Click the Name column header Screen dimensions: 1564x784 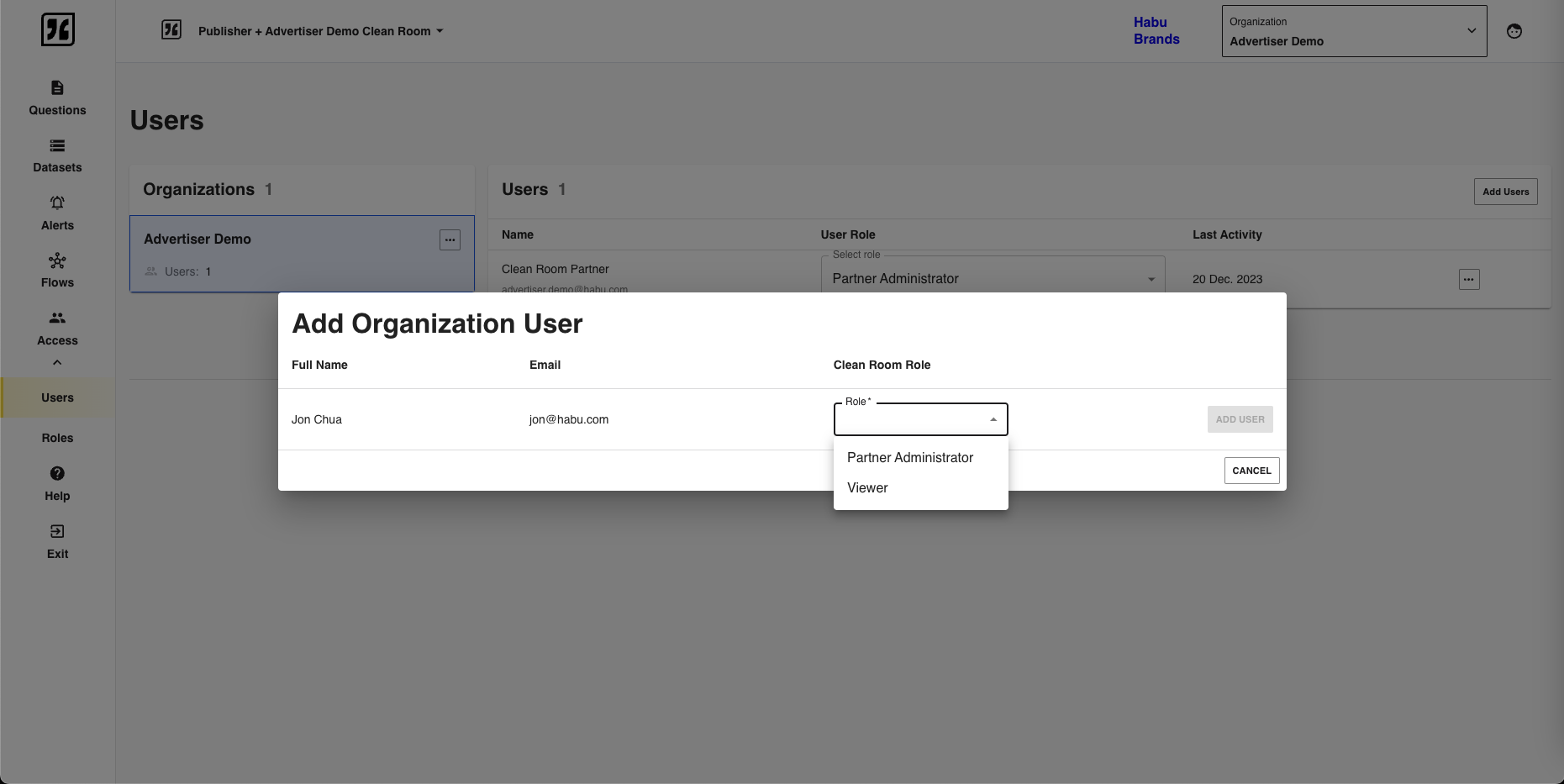518,234
